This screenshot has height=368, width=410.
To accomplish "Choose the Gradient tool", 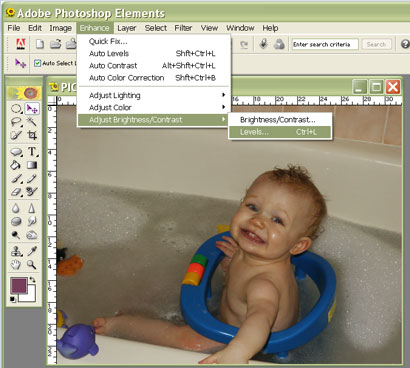I will pyautogui.click(x=32, y=165).
